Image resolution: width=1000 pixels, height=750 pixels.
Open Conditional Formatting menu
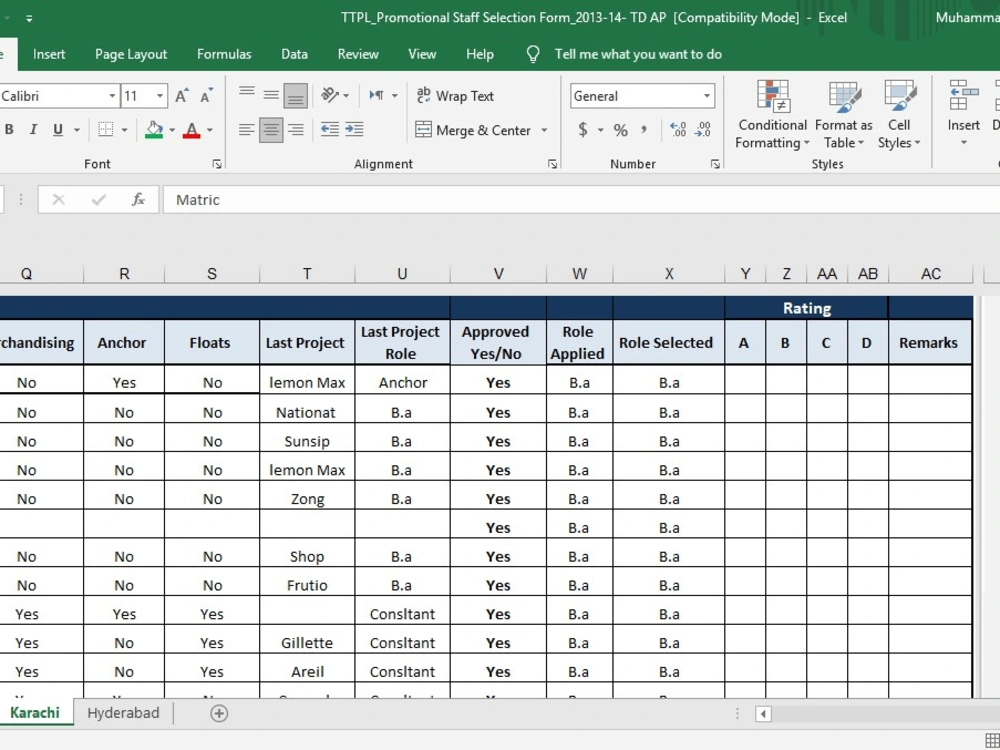pos(772,115)
